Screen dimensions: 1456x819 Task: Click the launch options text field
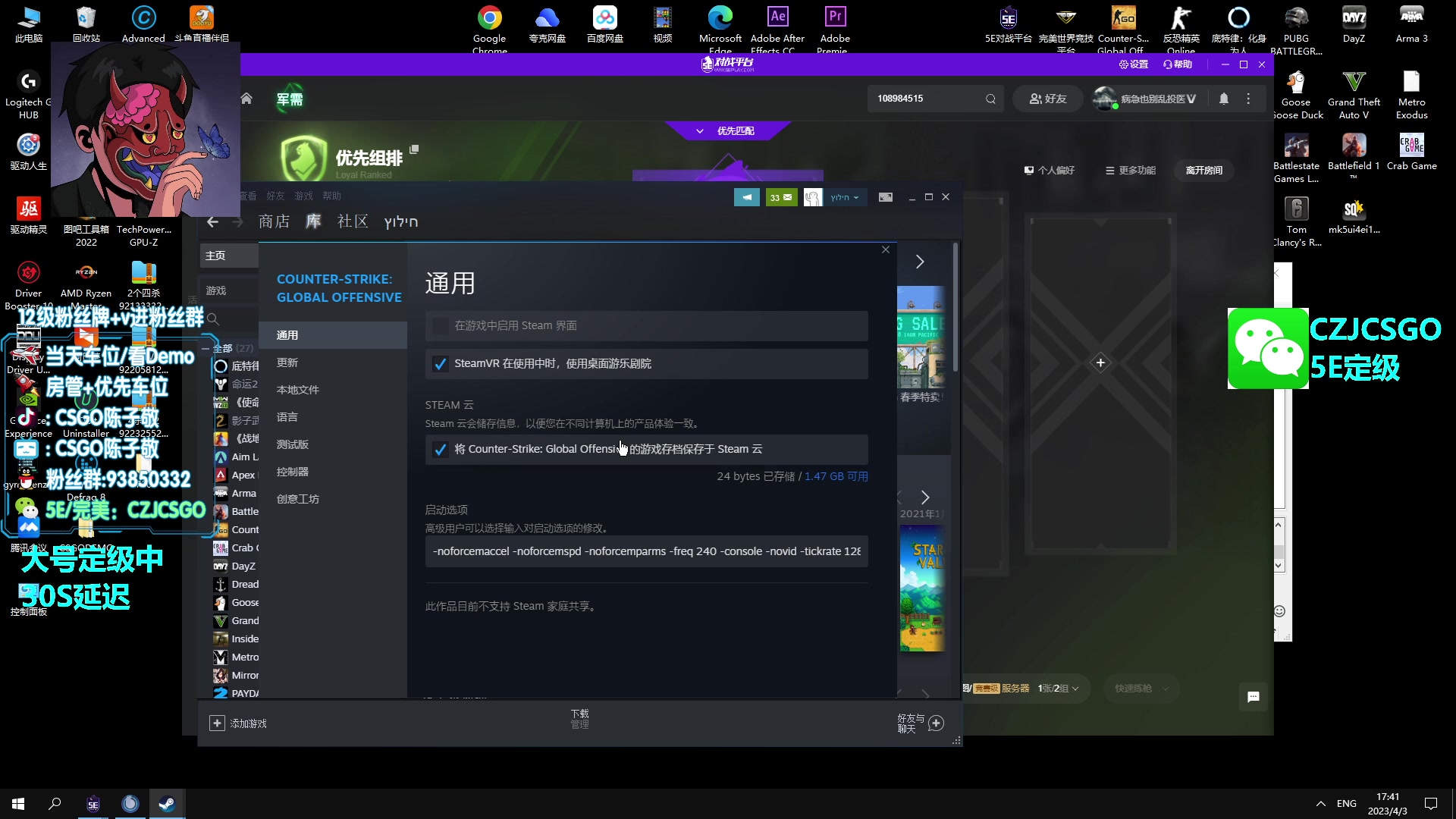click(646, 551)
